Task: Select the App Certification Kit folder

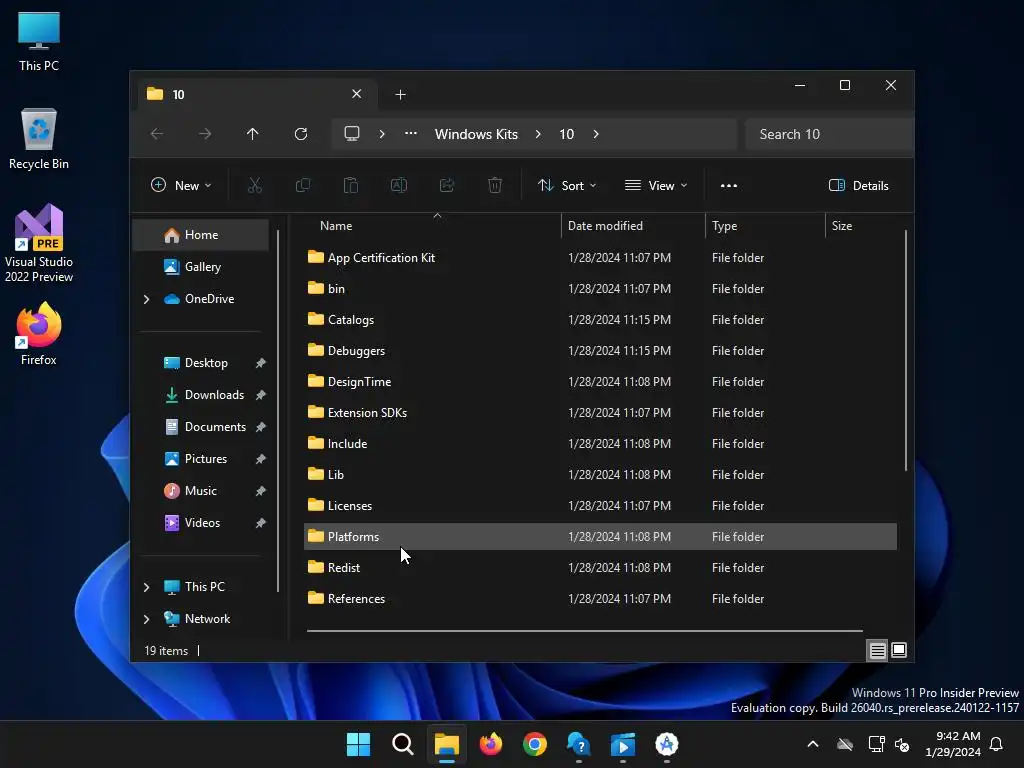Action: 600,258
